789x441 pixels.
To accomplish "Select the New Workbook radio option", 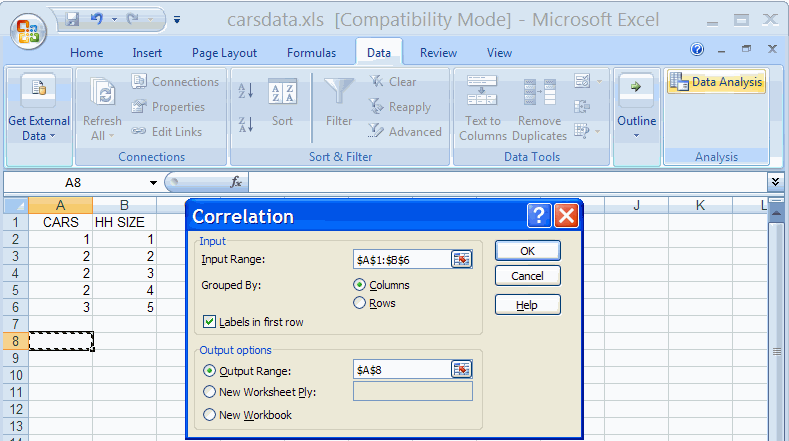I will pyautogui.click(x=210, y=414).
